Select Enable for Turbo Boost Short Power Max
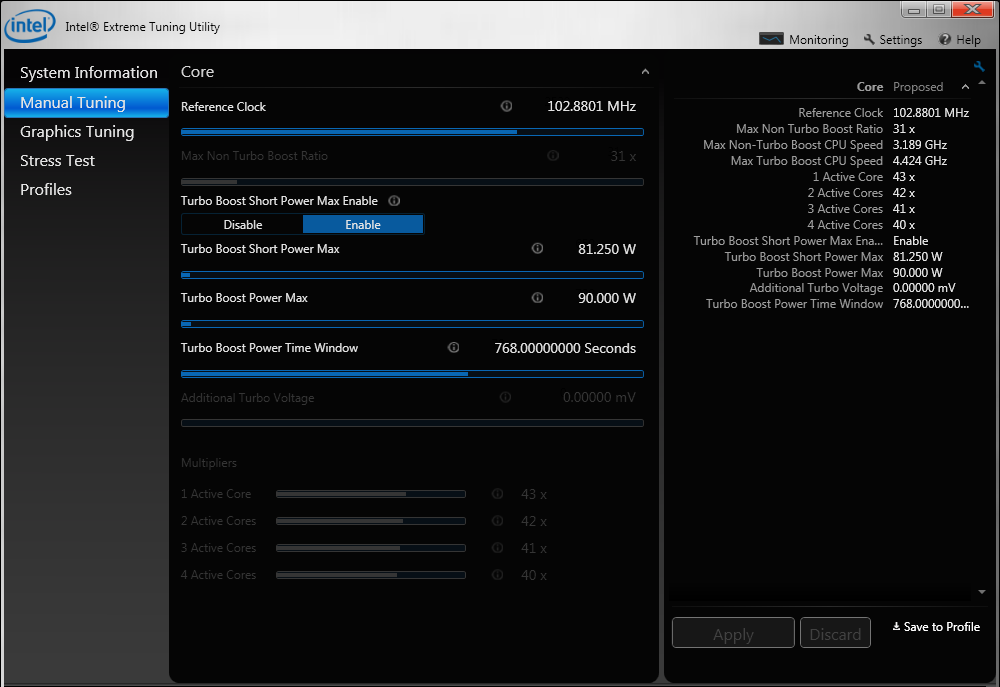This screenshot has width=1000, height=687. [363, 225]
